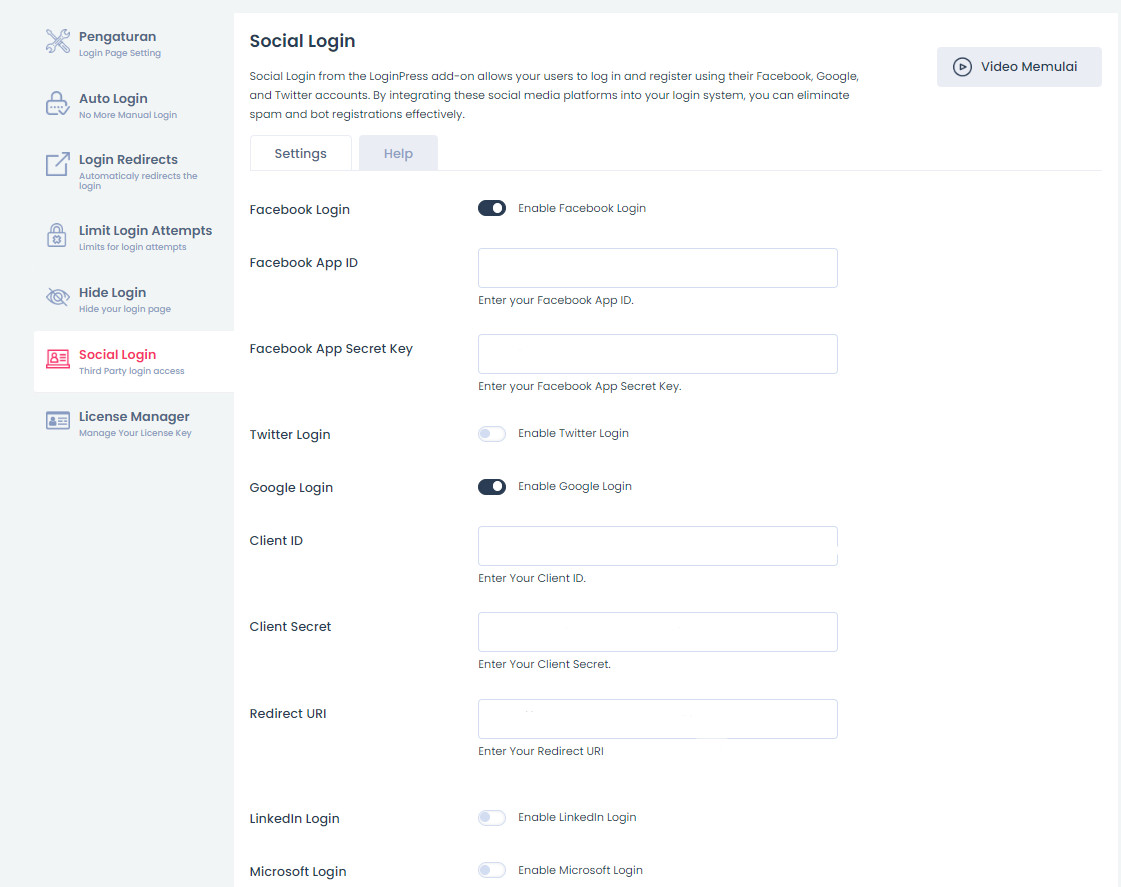The height and width of the screenshot is (887, 1121).
Task: Focus the Client Secret text field
Action: (657, 632)
